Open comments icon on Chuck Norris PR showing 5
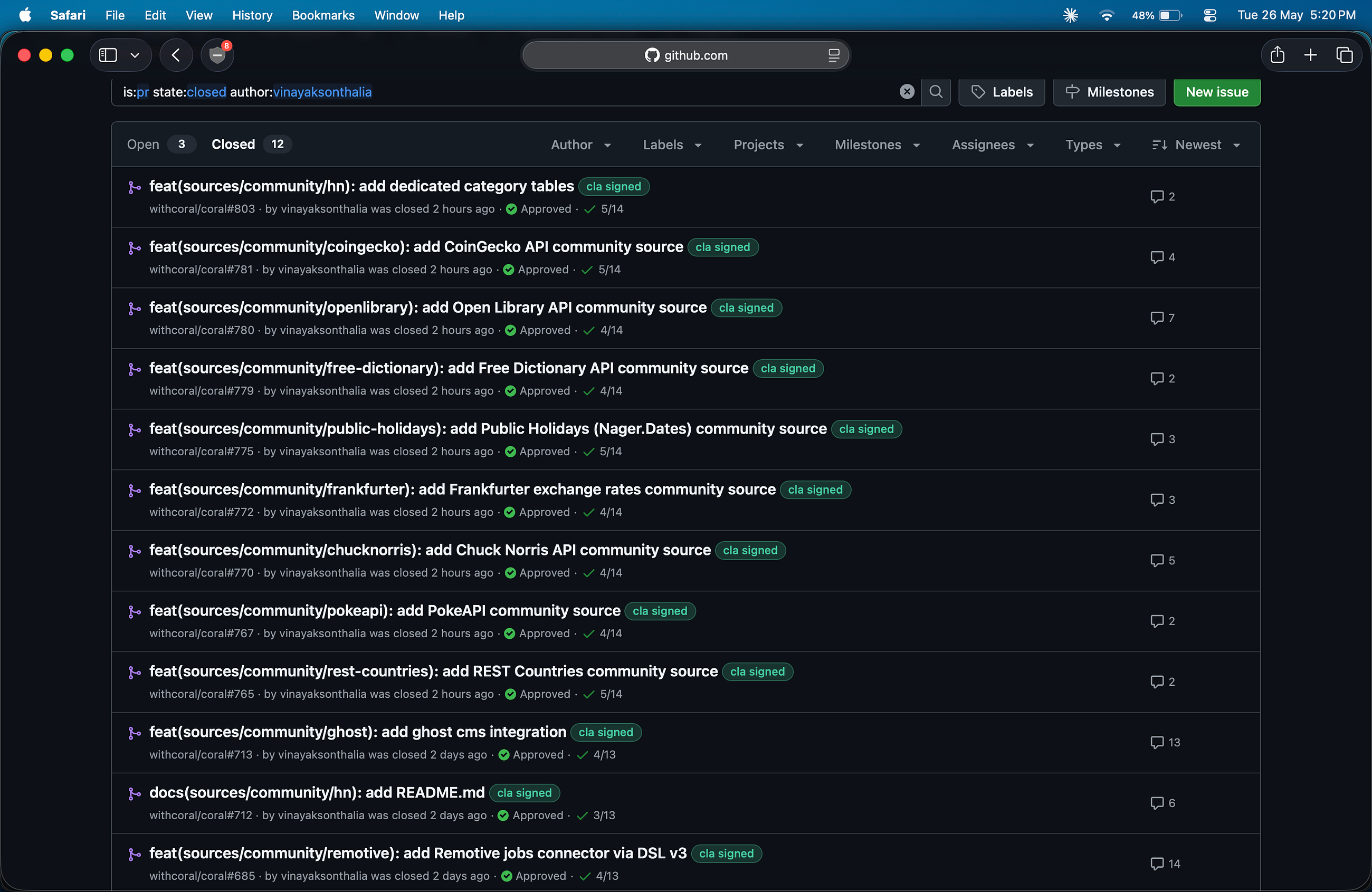1372x892 pixels. pyautogui.click(x=1162, y=560)
